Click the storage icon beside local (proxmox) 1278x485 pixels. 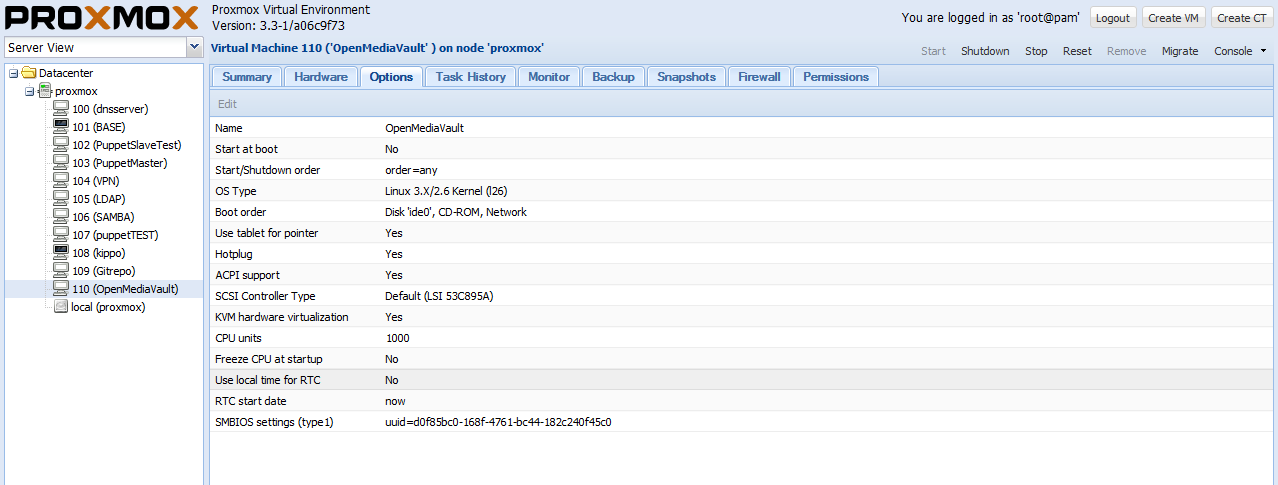tap(61, 307)
